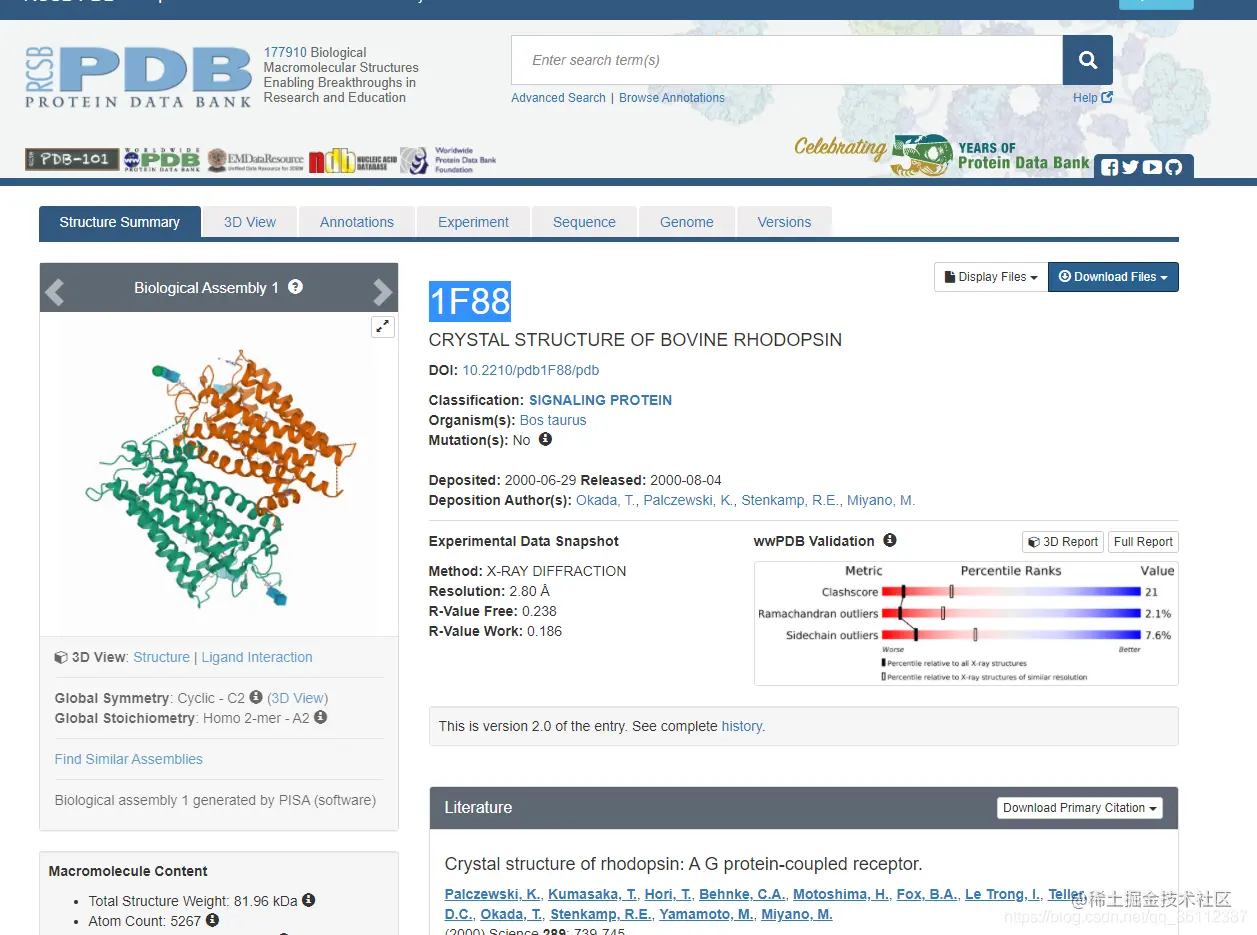Open citation author Behnke, C.A. link
This screenshot has width=1257, height=935.
(x=742, y=894)
